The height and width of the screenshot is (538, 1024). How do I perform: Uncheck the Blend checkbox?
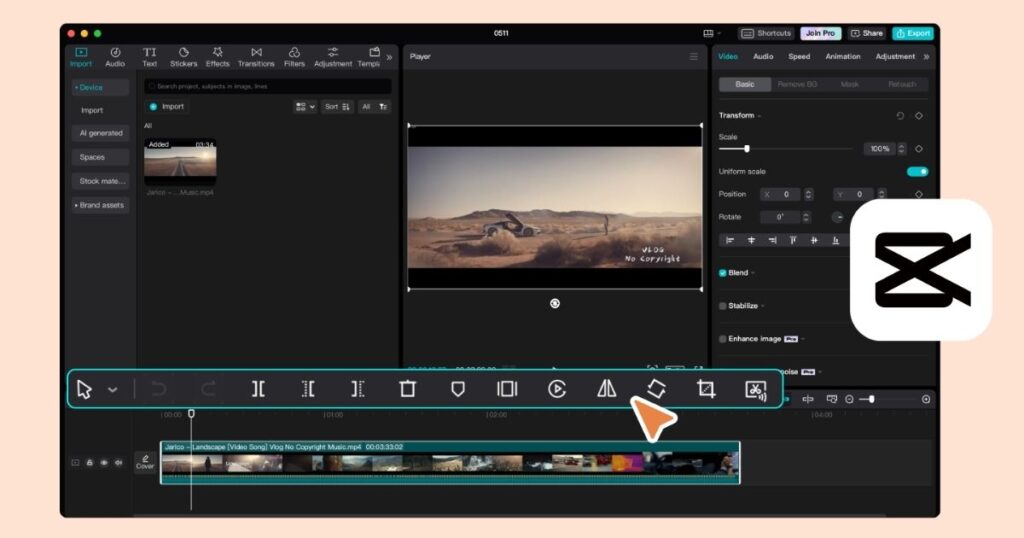tap(723, 273)
